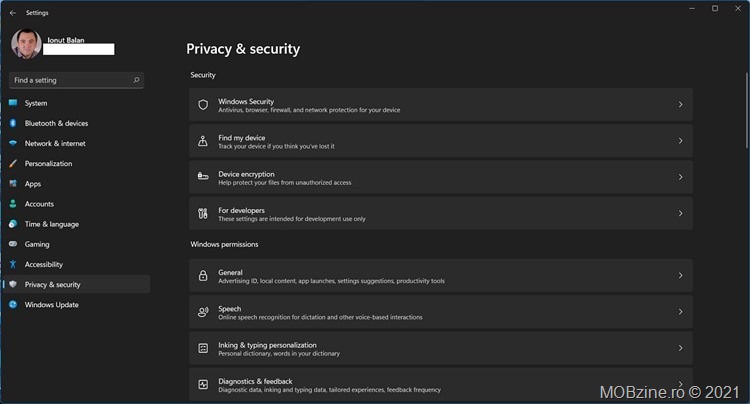Open the For developers settings row
750x404 pixels.
click(441, 213)
